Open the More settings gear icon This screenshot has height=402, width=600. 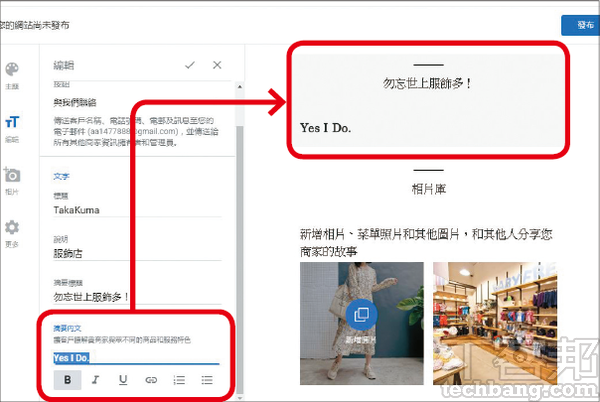[x=12, y=227]
